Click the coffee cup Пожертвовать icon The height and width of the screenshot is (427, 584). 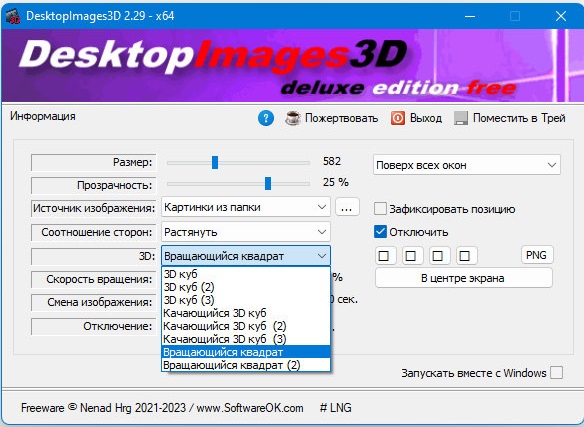293,118
